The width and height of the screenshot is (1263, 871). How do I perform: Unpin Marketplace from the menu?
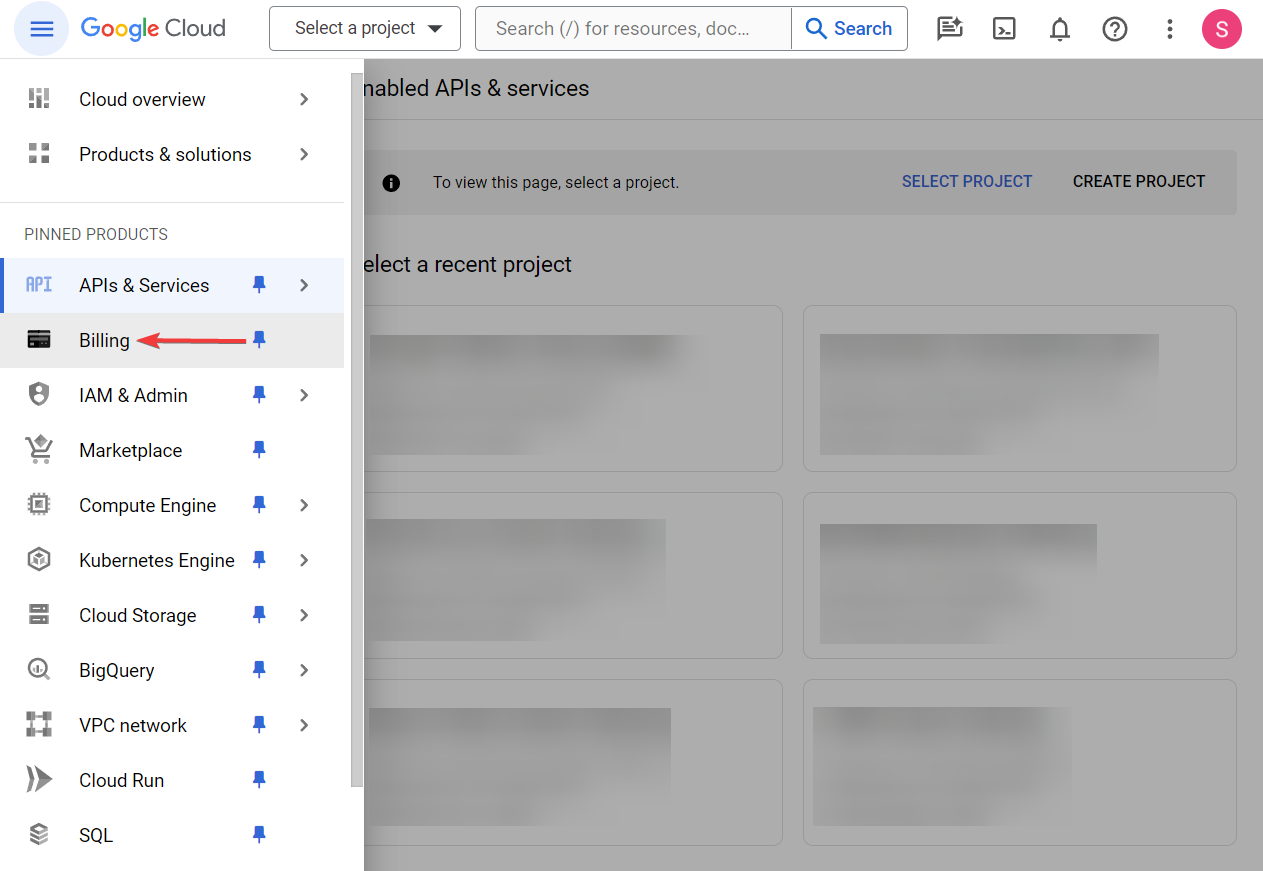(259, 450)
